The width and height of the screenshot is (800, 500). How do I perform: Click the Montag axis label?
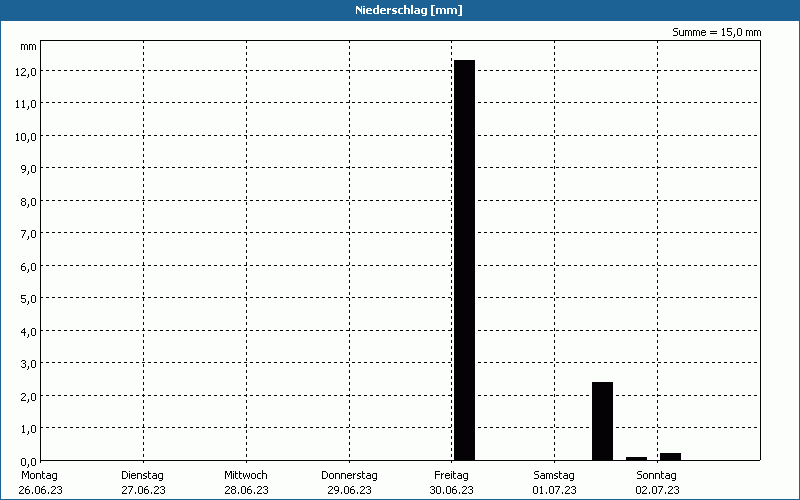39,475
